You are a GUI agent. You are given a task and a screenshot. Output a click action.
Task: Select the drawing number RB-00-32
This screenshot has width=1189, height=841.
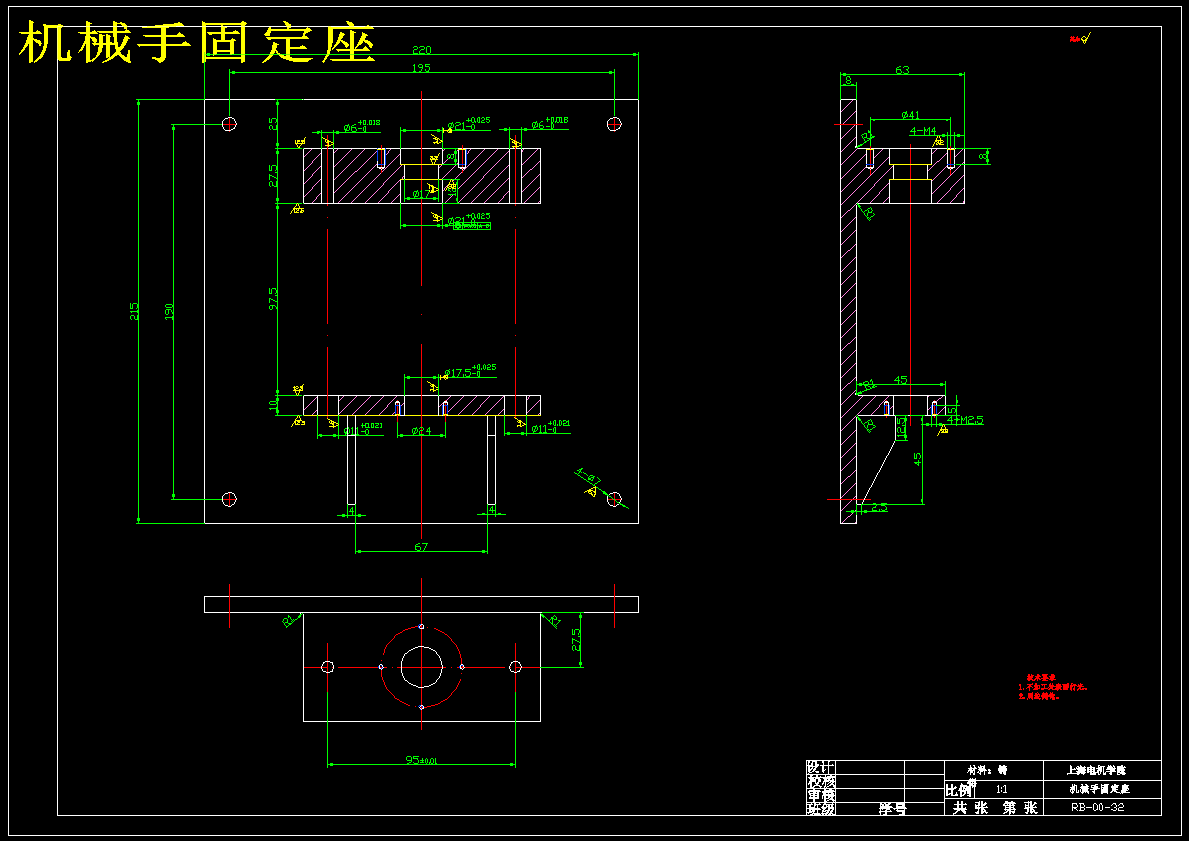point(1097,808)
